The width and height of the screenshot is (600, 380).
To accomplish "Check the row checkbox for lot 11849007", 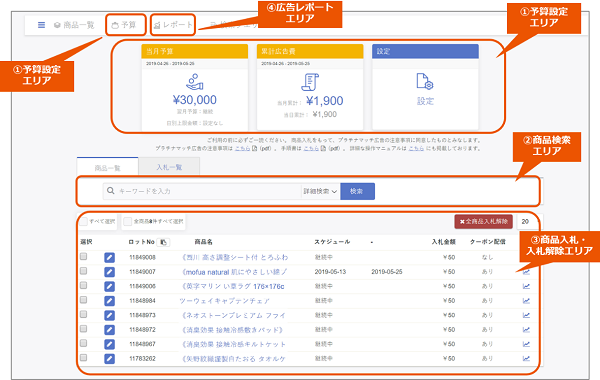I will pyautogui.click(x=83, y=271).
